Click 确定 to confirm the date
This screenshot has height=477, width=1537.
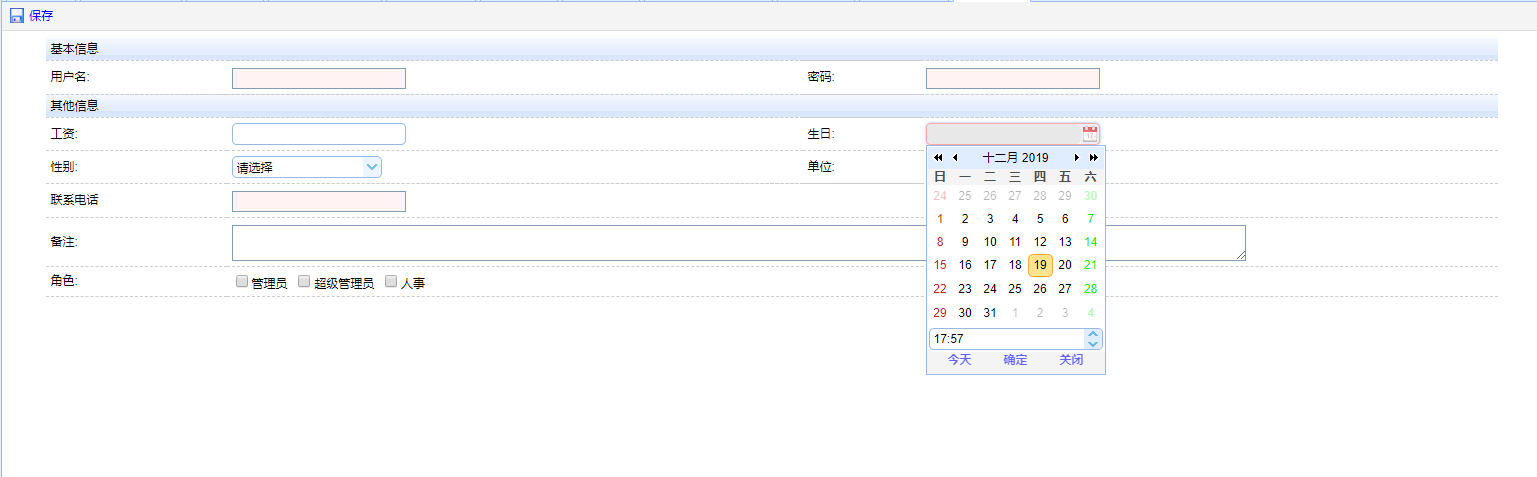coord(1015,360)
